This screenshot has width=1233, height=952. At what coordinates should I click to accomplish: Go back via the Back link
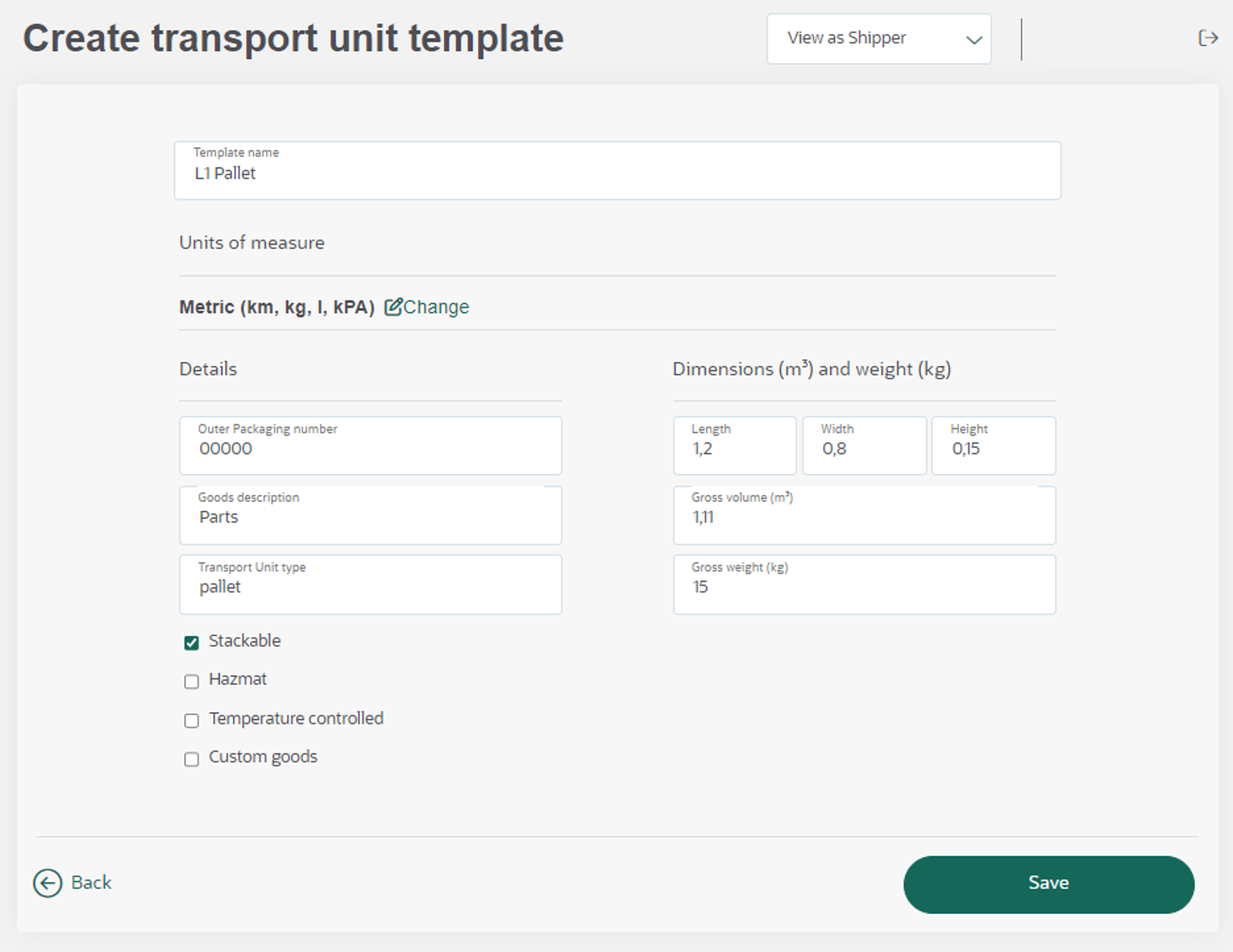coord(91,882)
